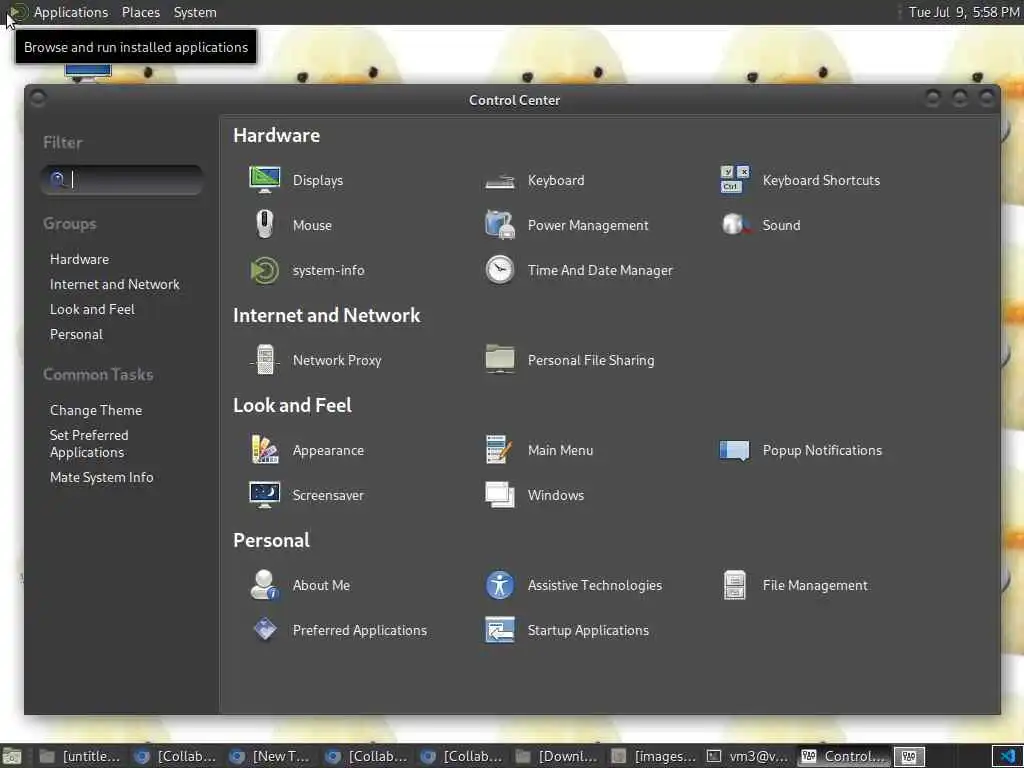Screen dimensions: 1024x768
Task: Click Set Preferred Applications common task
Action: pos(89,443)
